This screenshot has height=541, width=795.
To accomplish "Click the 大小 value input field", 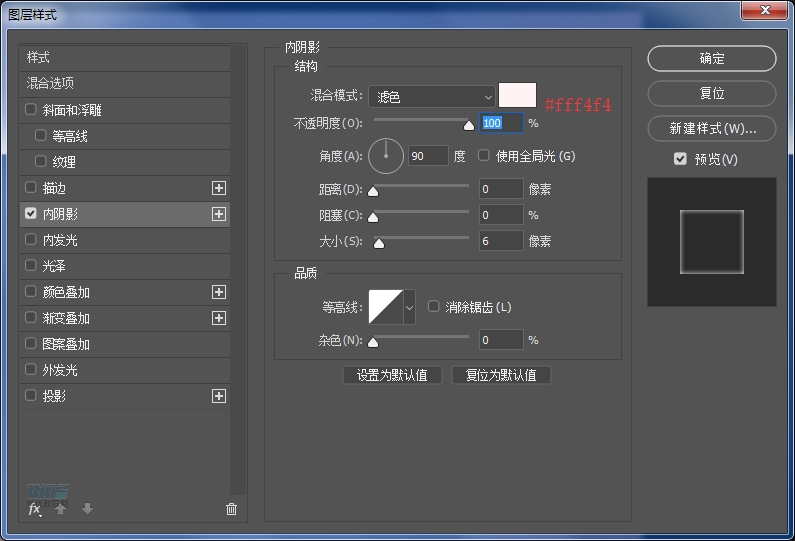I will coord(500,241).
